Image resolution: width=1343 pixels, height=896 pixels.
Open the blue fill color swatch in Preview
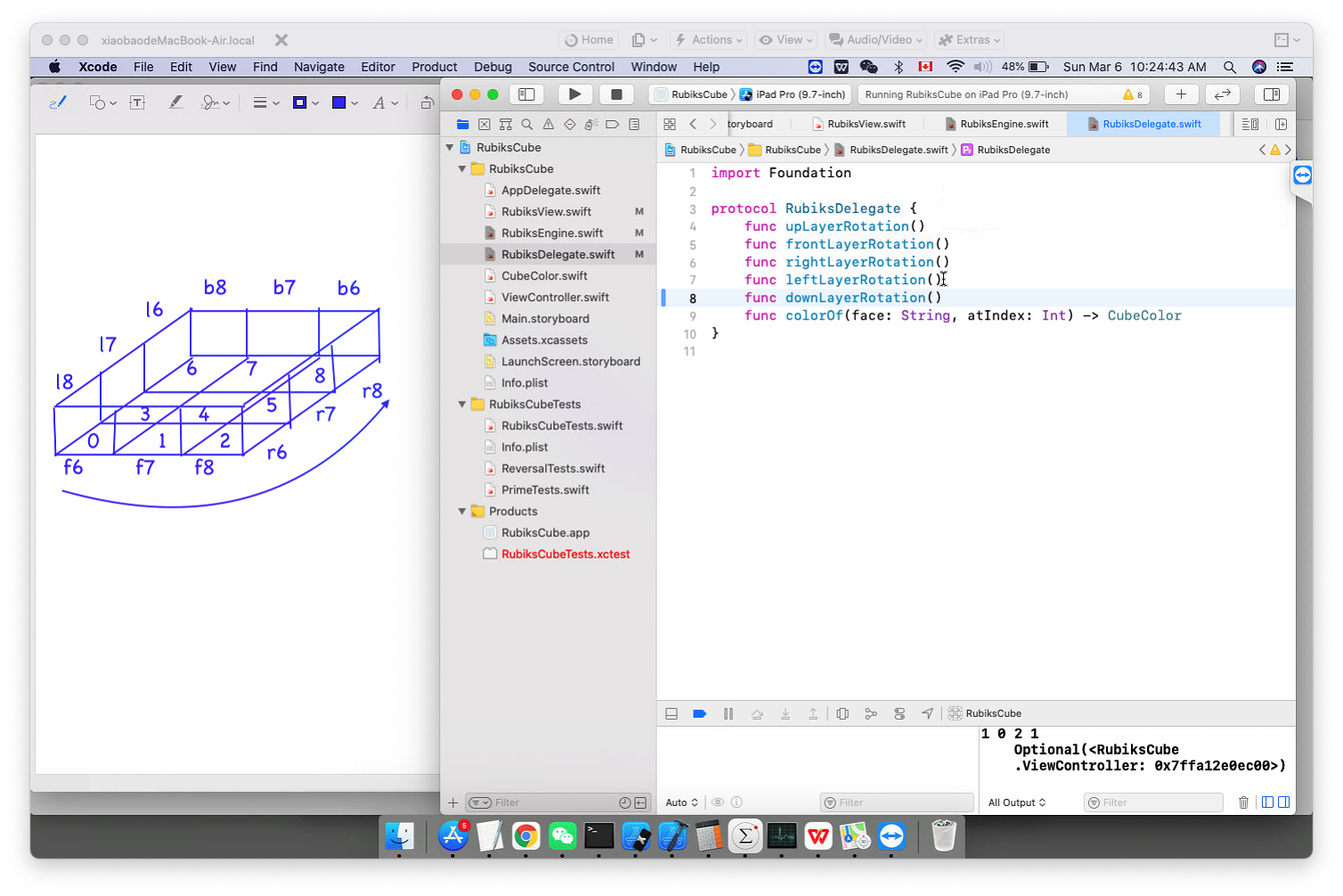345,103
